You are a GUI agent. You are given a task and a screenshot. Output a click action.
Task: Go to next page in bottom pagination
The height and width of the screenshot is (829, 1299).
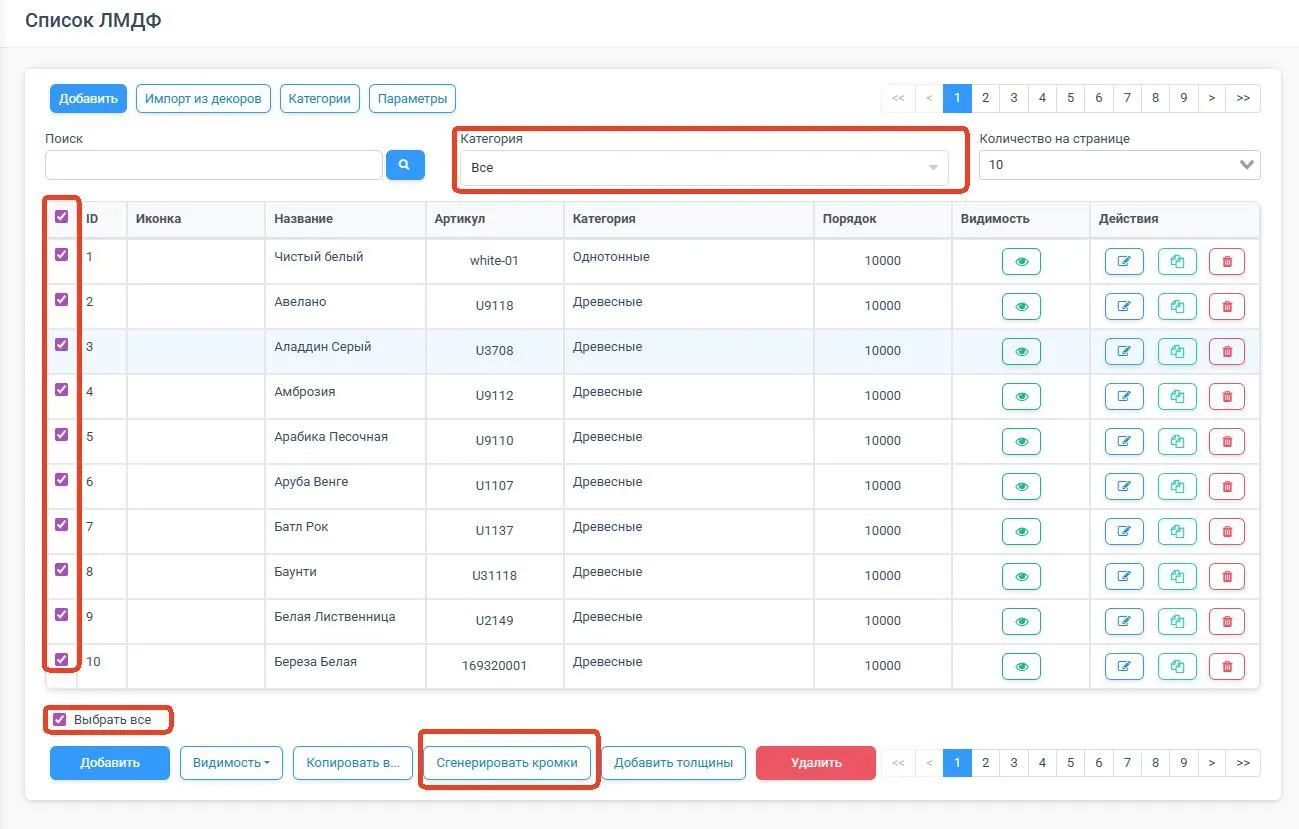(1212, 762)
